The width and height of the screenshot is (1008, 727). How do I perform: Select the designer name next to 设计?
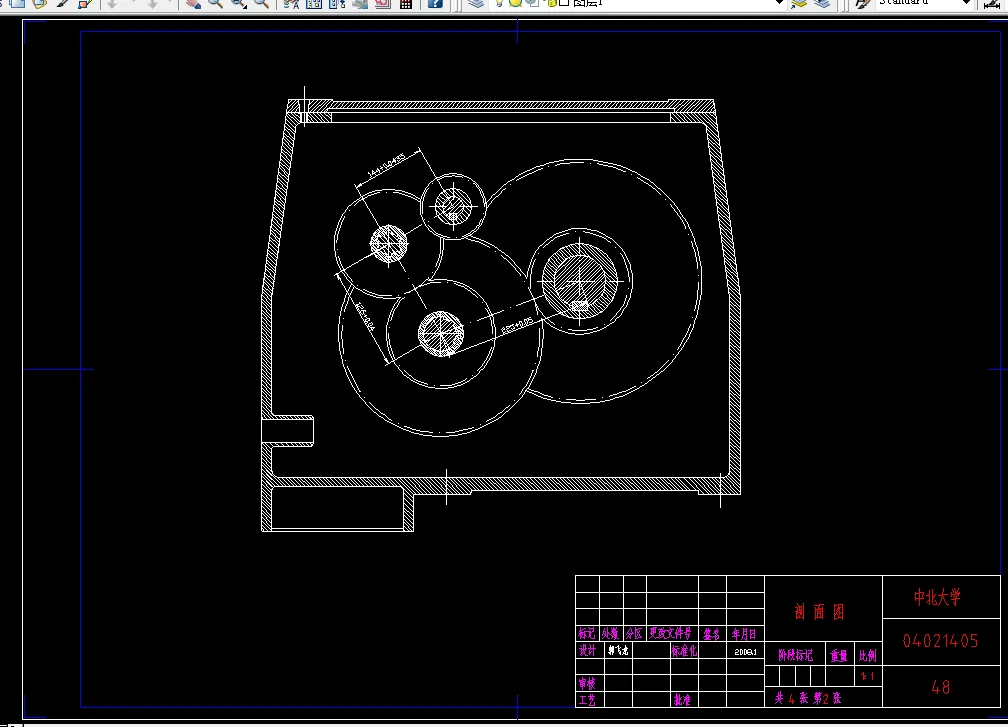618,651
